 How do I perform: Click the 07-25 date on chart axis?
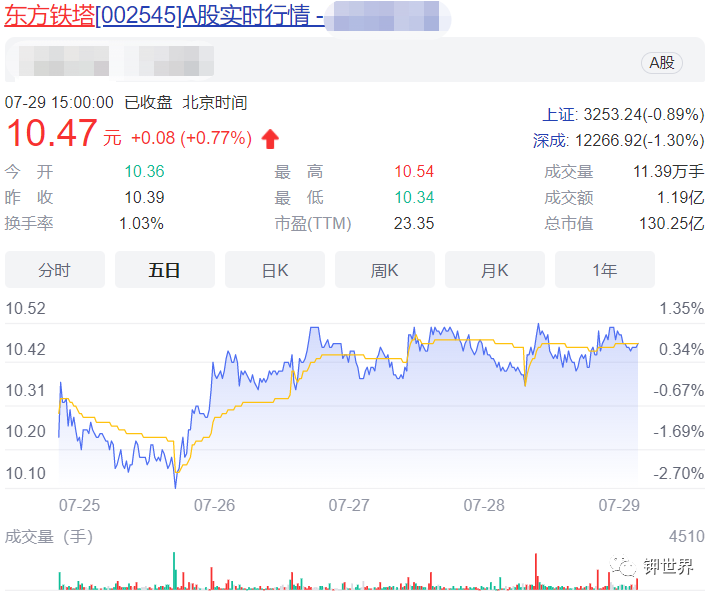(79, 505)
